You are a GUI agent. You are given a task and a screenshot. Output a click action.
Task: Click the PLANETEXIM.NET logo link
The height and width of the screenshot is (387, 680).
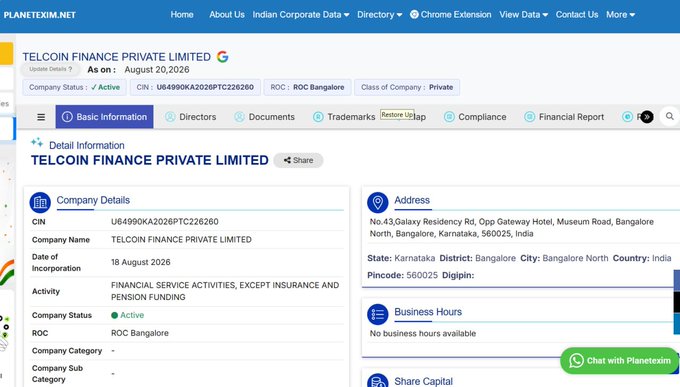[39, 15]
